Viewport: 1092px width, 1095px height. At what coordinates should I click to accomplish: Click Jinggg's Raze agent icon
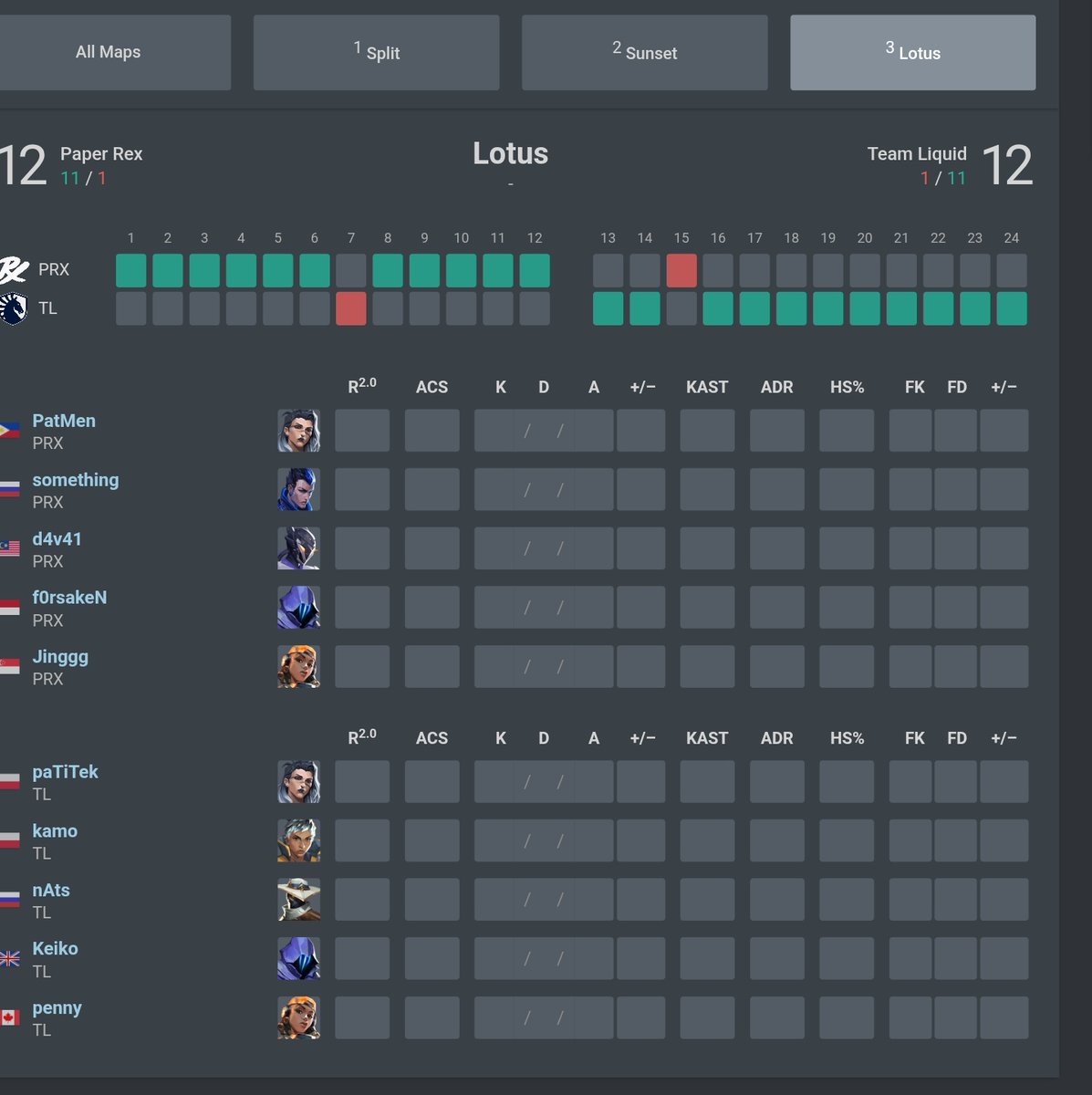pos(299,667)
